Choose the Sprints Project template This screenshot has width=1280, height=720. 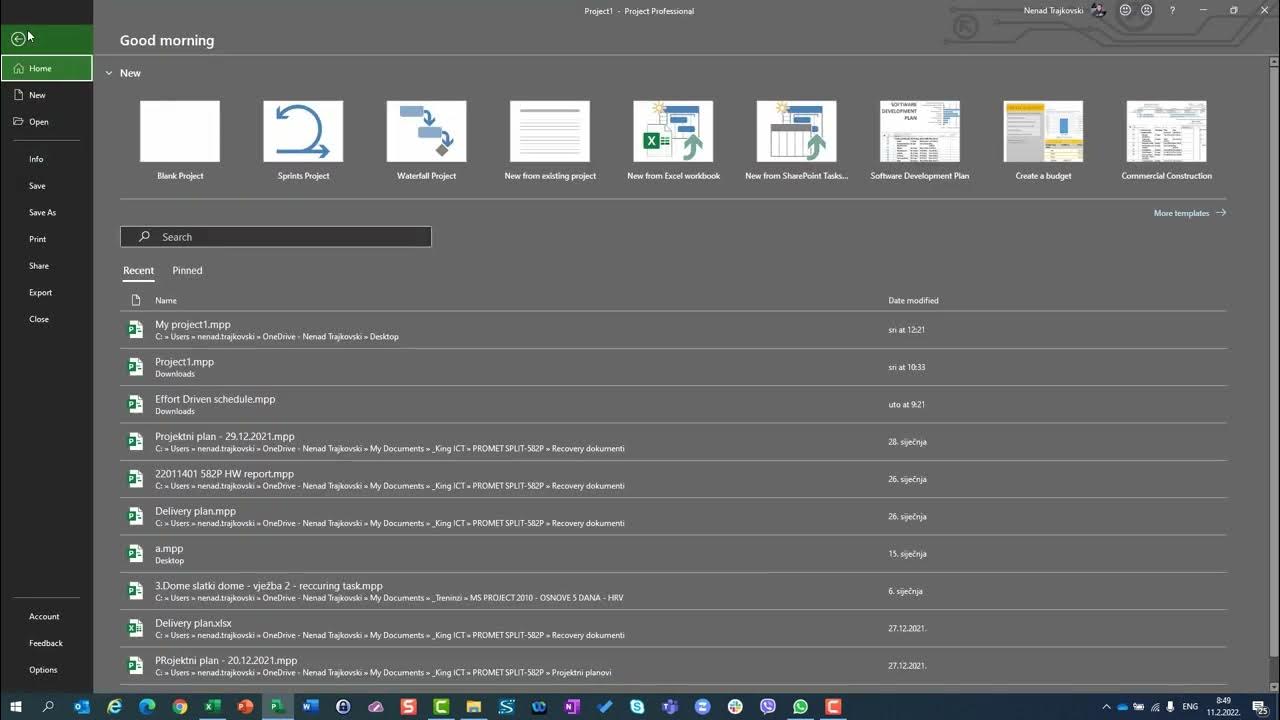(x=303, y=140)
